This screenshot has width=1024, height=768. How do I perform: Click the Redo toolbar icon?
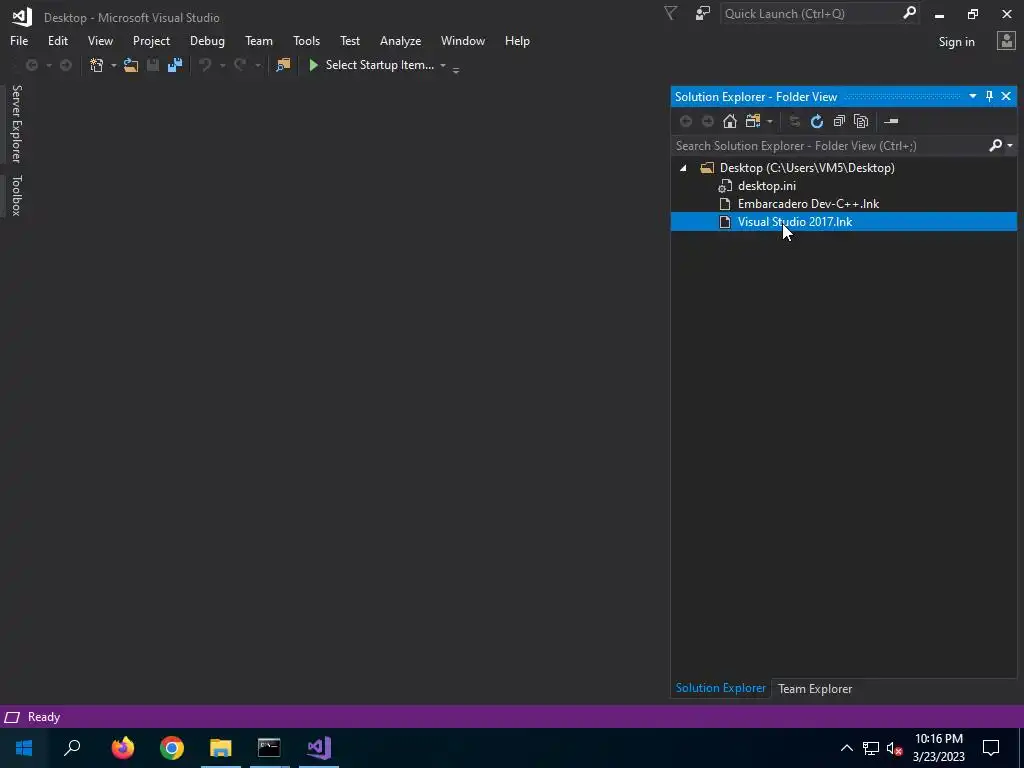click(x=240, y=65)
